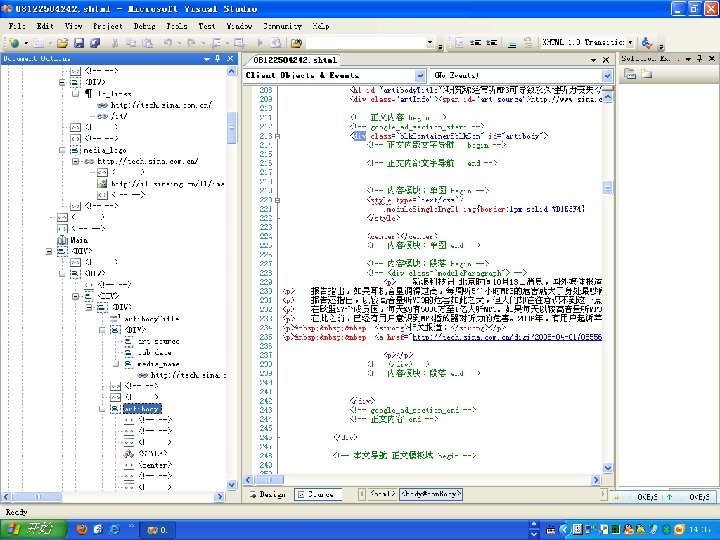Open the Debug menu
Screen dimensions: 720x540
coord(144,25)
